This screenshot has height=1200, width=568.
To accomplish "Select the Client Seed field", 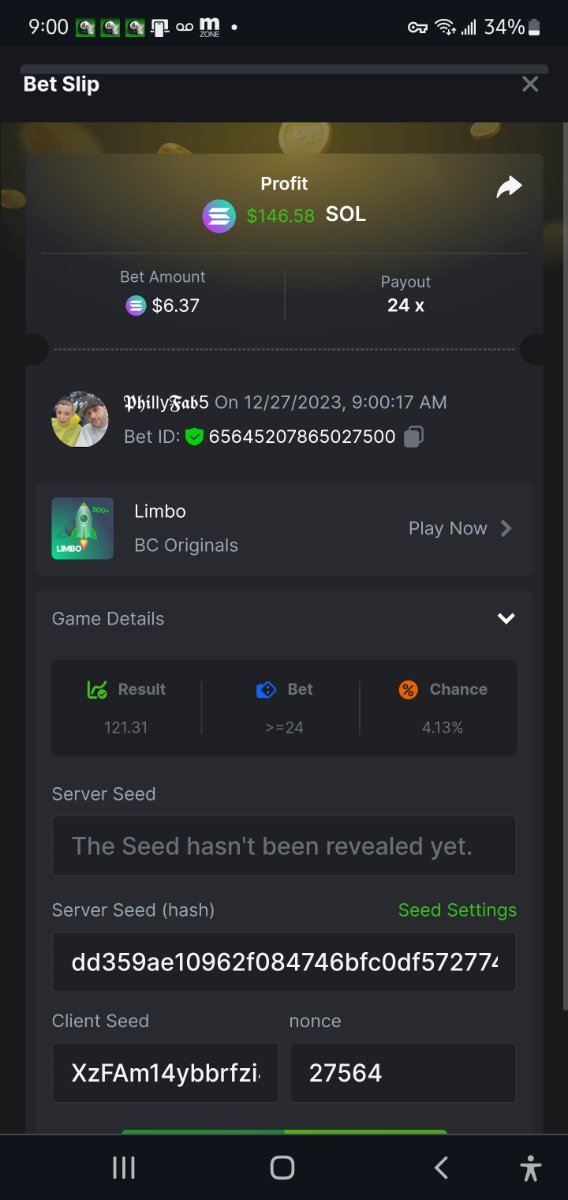I will (165, 1073).
